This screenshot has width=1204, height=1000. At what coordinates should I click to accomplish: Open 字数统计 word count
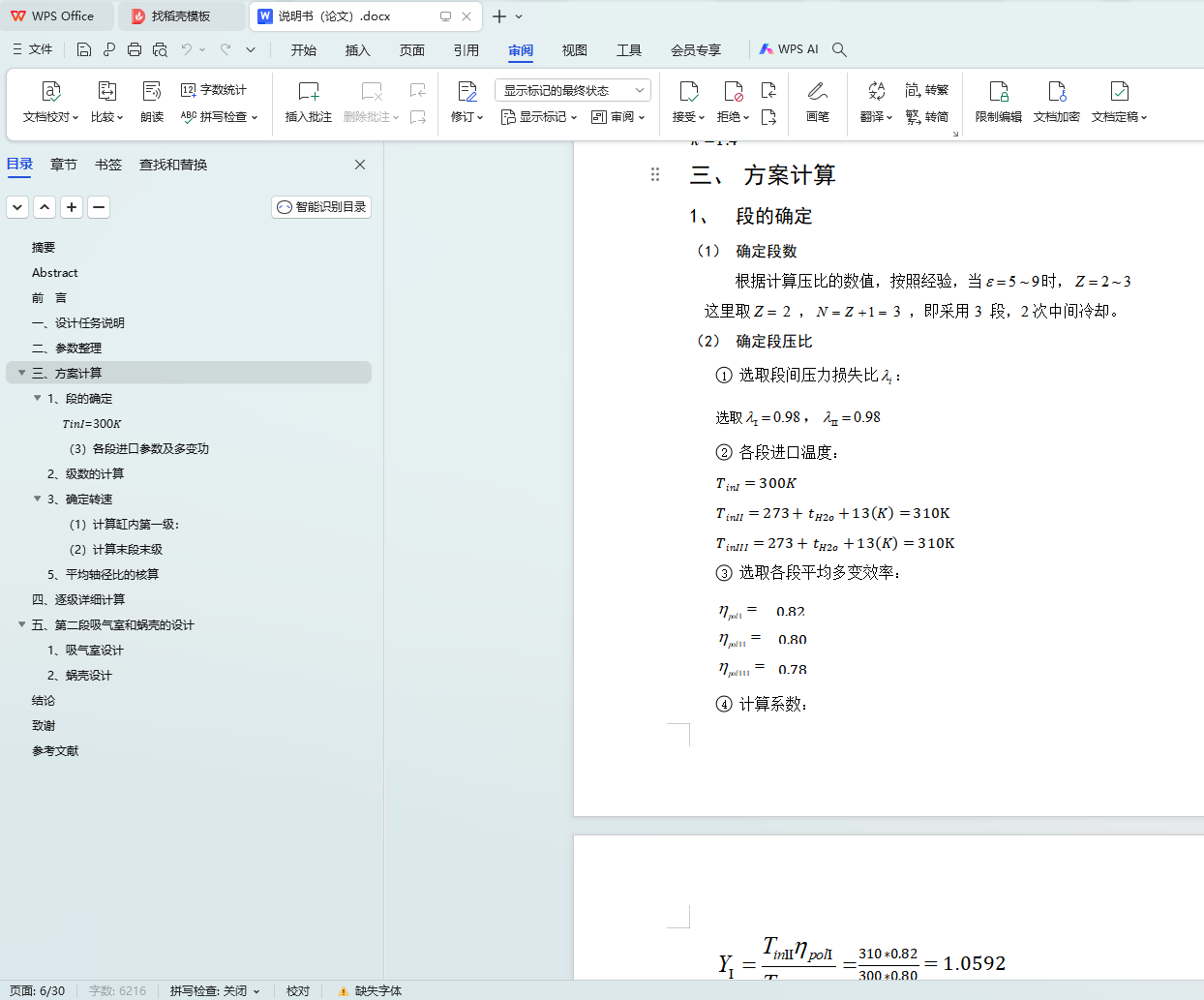(x=214, y=90)
